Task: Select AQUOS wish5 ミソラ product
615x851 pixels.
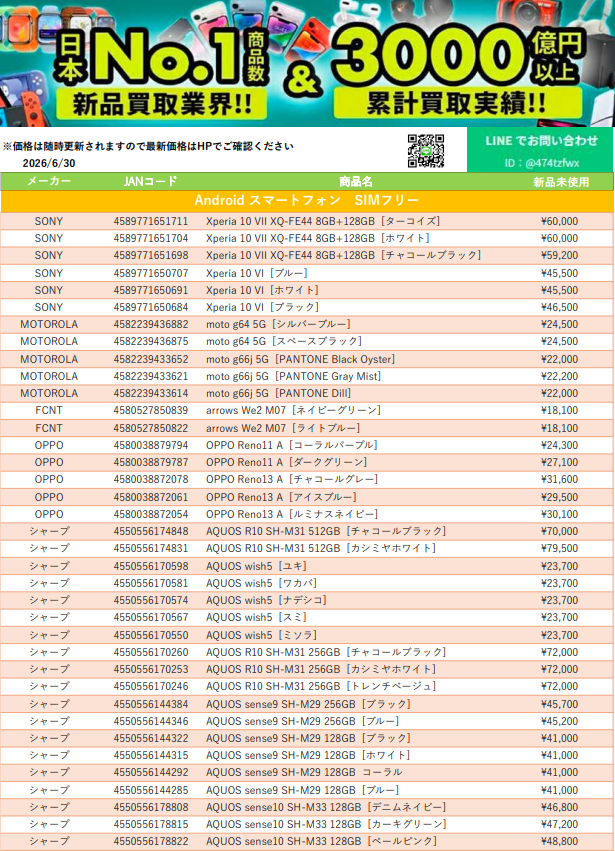Action: (262, 635)
